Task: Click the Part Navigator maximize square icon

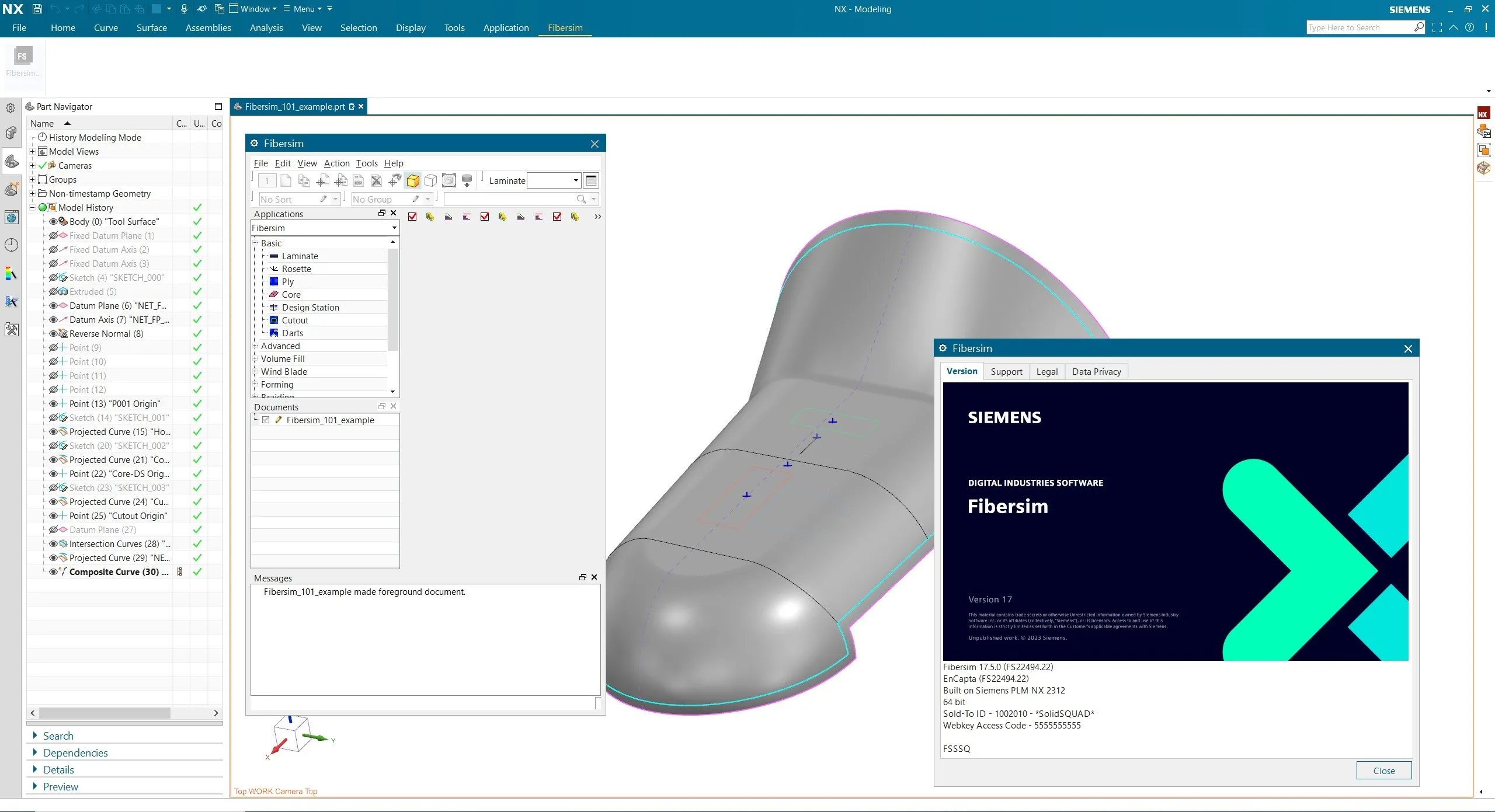Action: pyautogui.click(x=218, y=106)
